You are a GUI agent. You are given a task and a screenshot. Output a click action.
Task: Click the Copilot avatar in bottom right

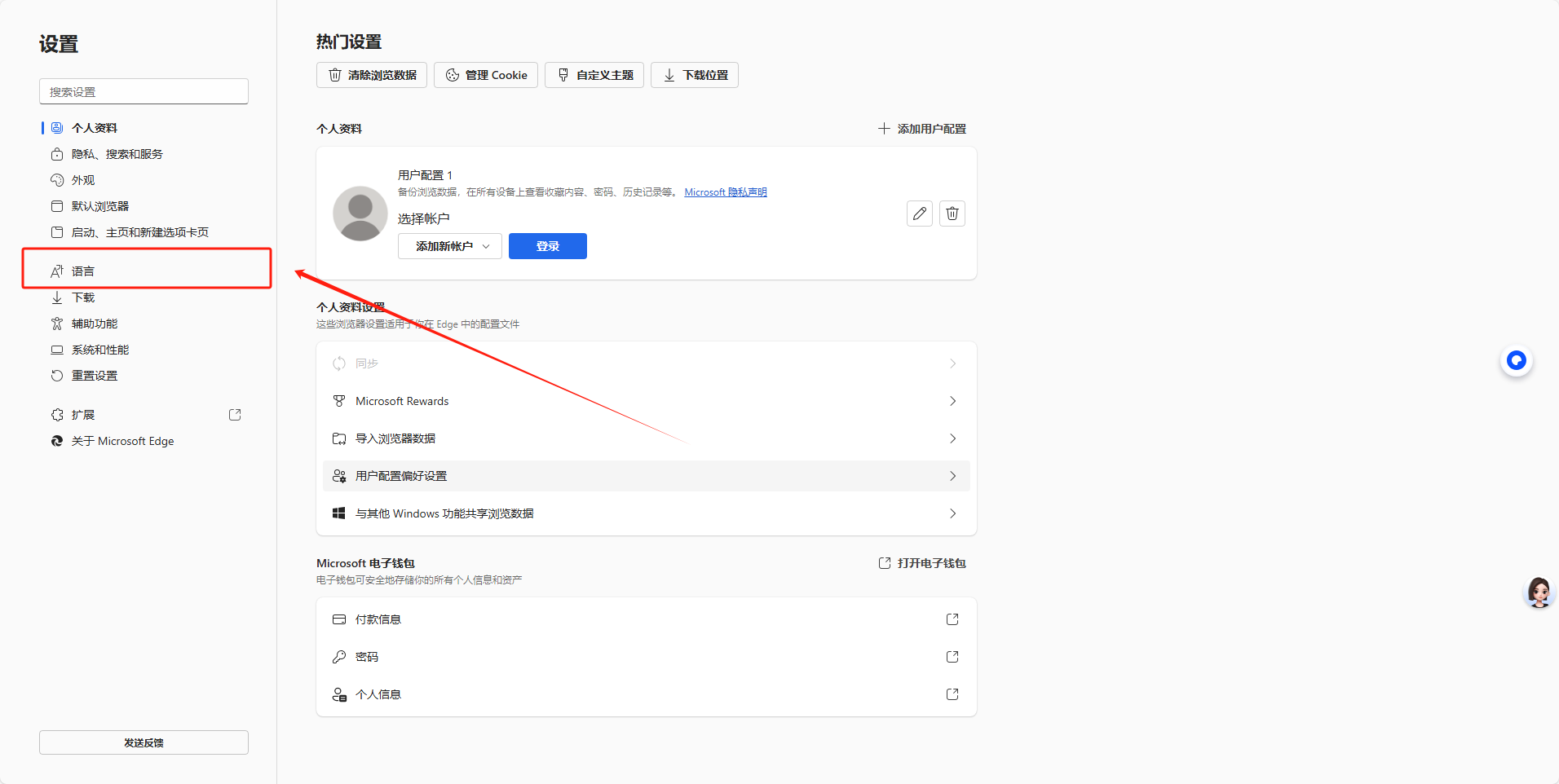(x=1538, y=592)
